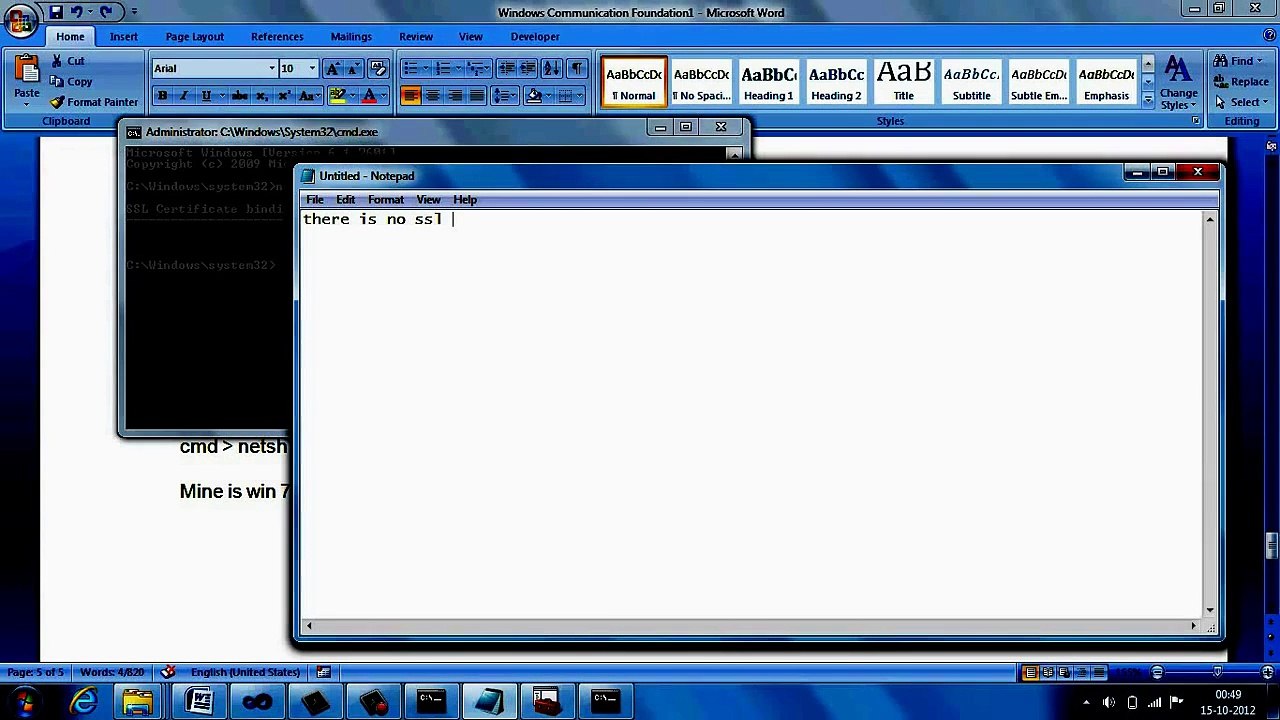Select Align Text Left
This screenshot has height=720, width=1280.
(410, 96)
